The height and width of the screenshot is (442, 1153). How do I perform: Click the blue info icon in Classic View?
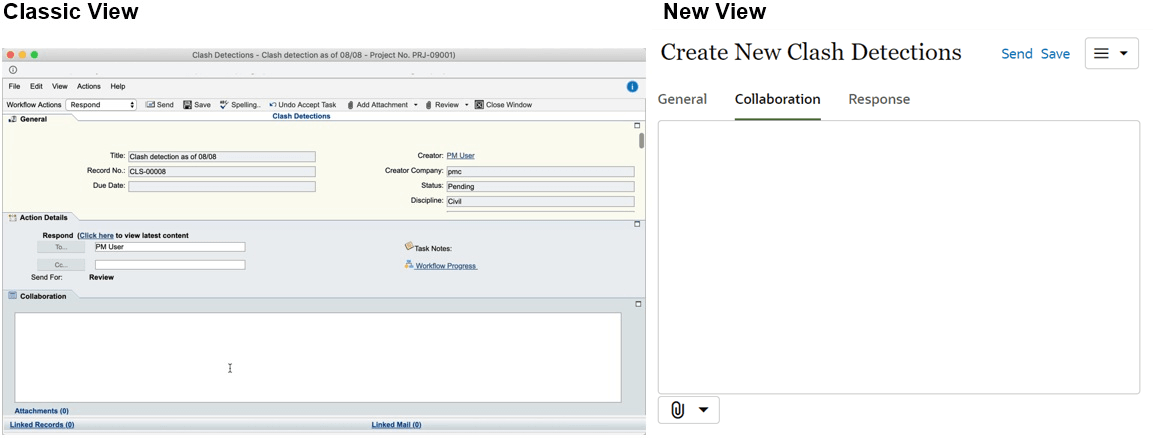(632, 87)
